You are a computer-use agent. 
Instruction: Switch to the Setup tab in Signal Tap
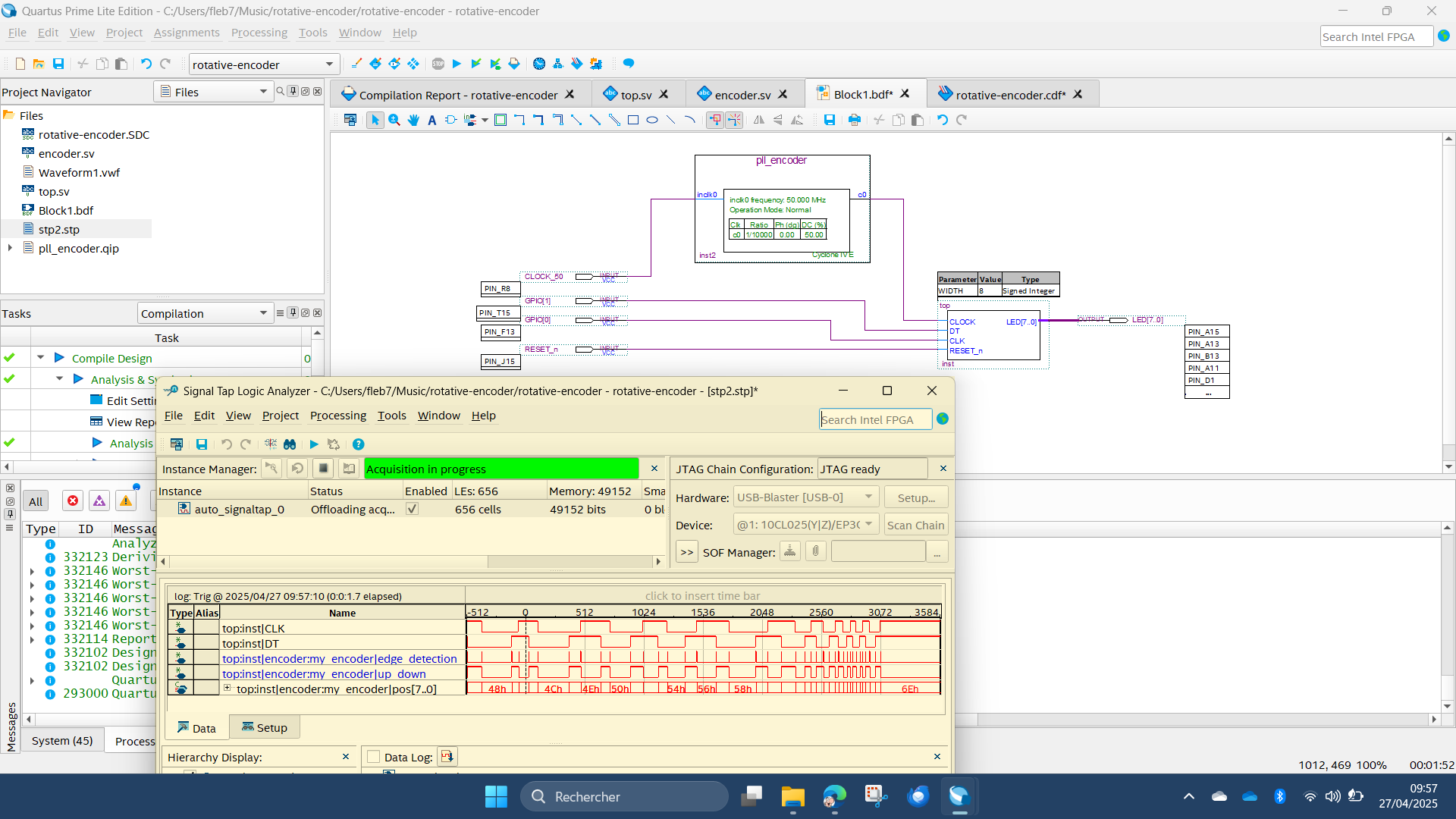point(265,727)
